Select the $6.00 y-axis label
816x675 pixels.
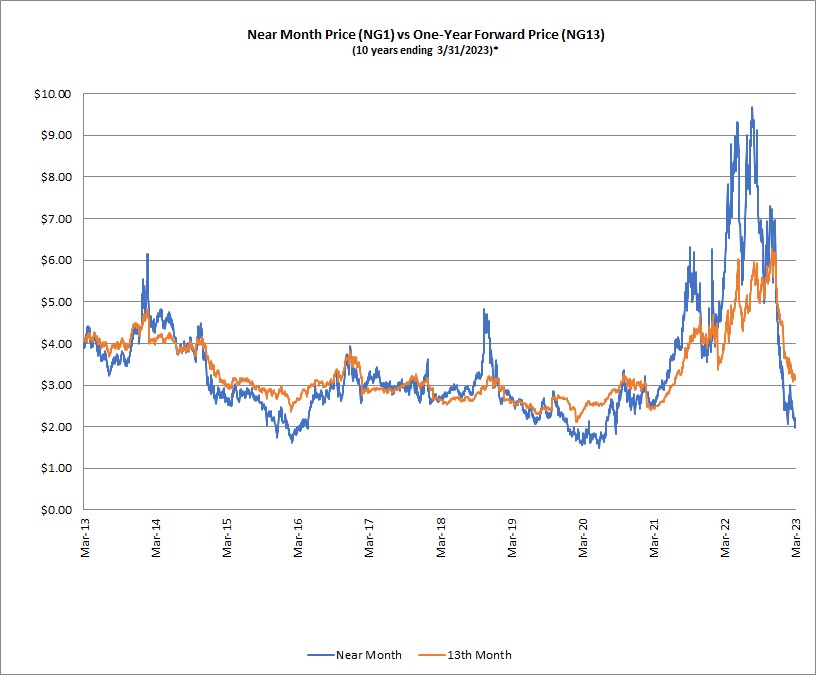pyautogui.click(x=55, y=260)
